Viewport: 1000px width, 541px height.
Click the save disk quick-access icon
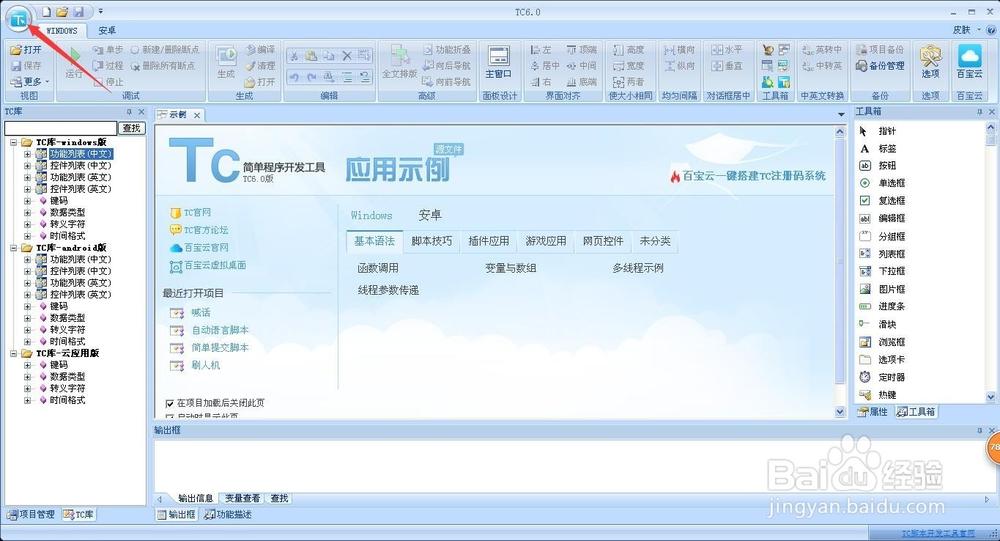pyautogui.click(x=78, y=11)
